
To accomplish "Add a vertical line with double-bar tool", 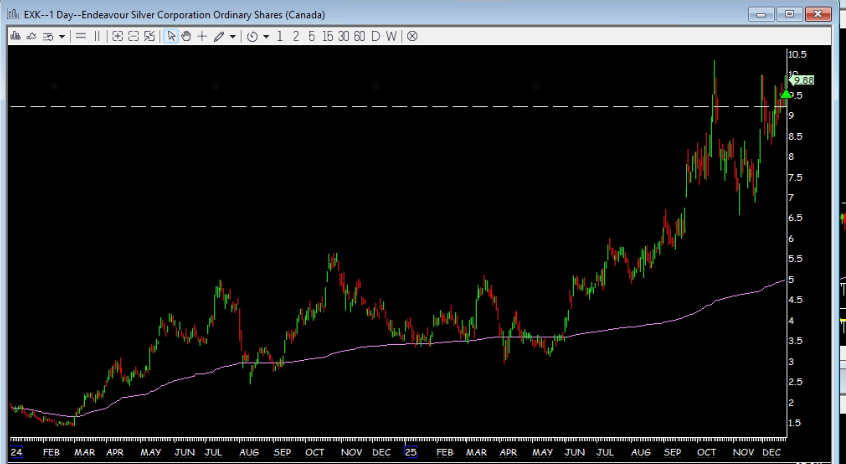I will [97, 36].
